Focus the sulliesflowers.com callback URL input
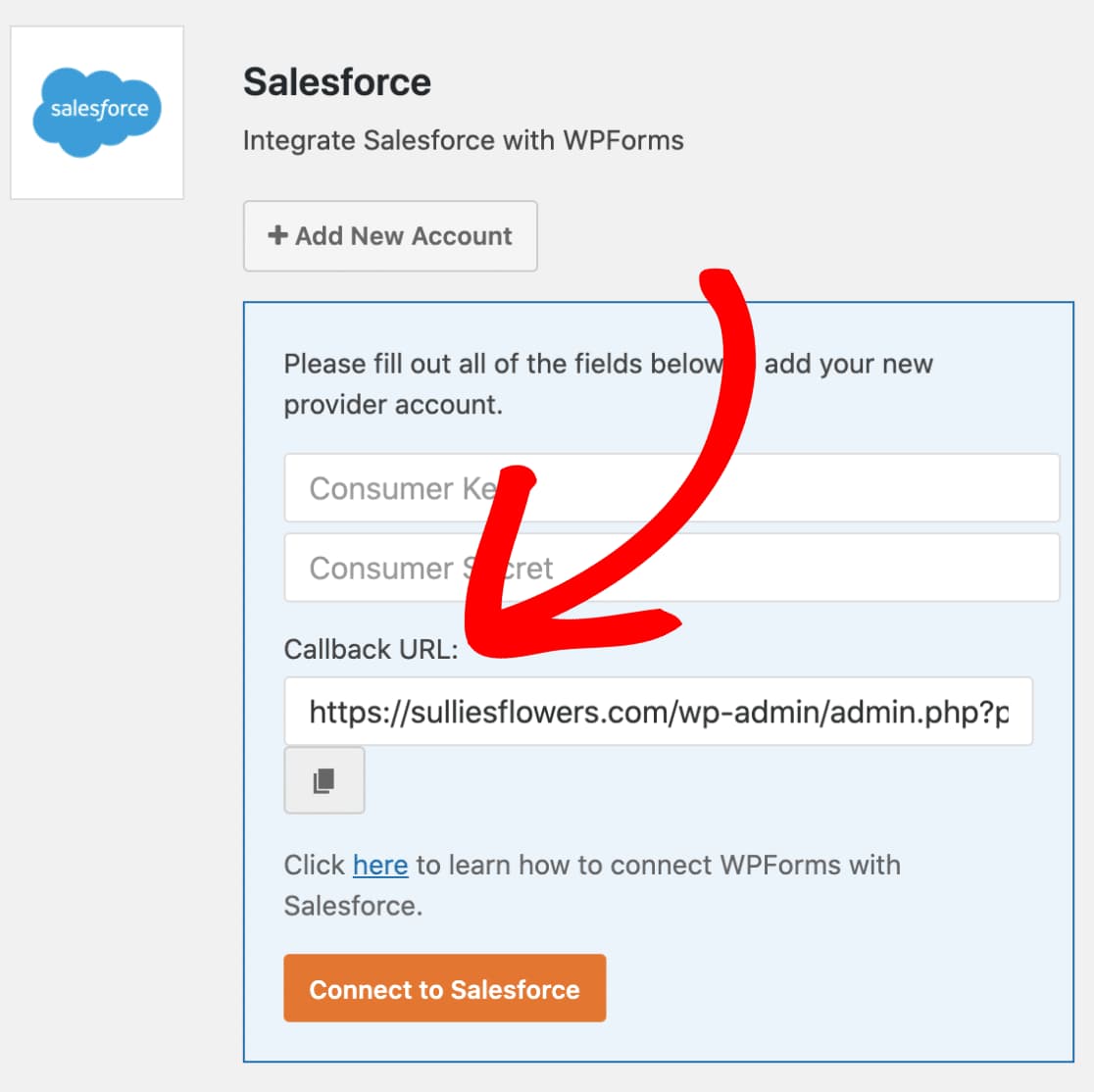The image size is (1094, 1092). 659,711
